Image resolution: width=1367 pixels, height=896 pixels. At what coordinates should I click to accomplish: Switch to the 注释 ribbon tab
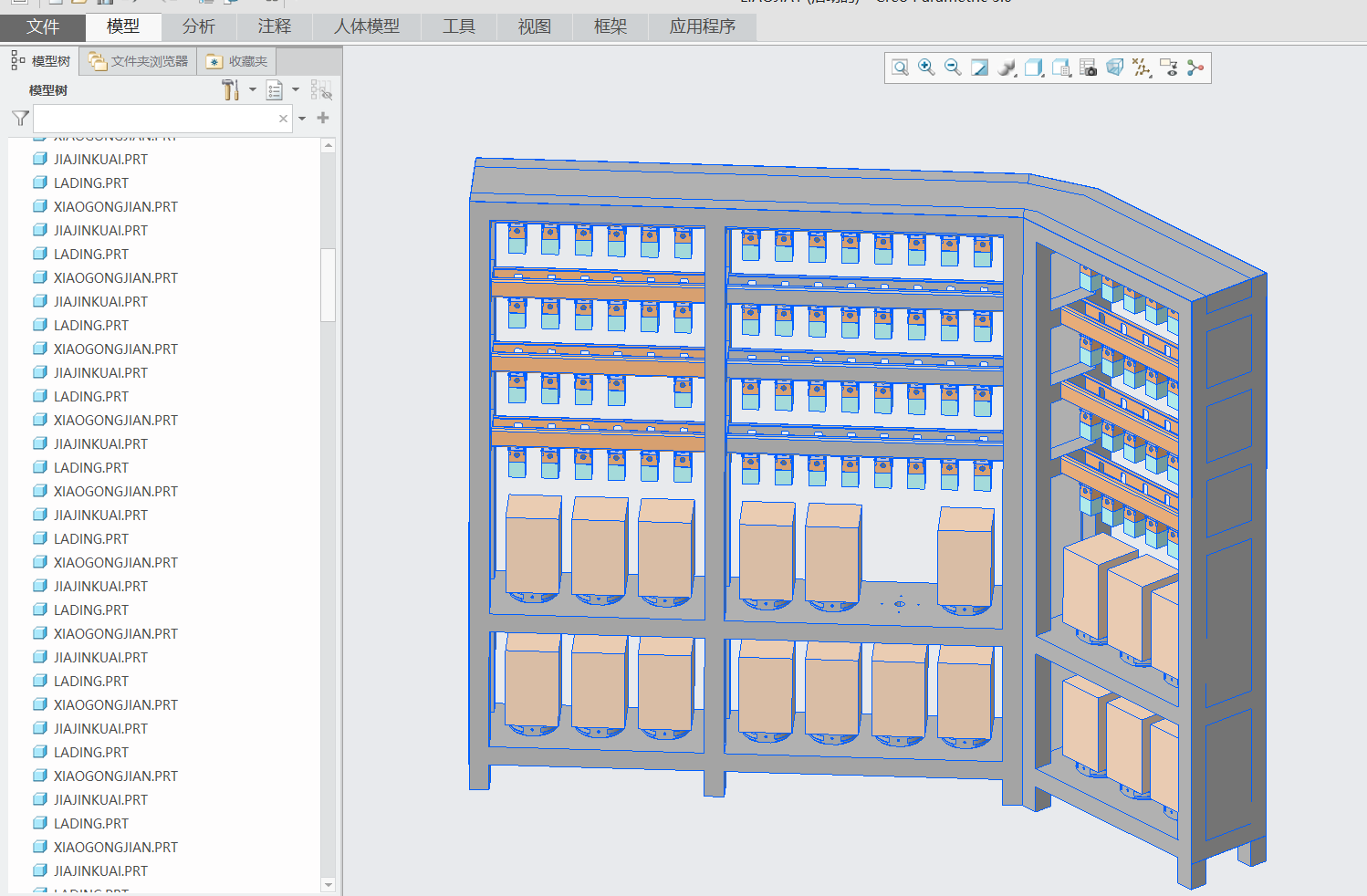click(x=275, y=26)
